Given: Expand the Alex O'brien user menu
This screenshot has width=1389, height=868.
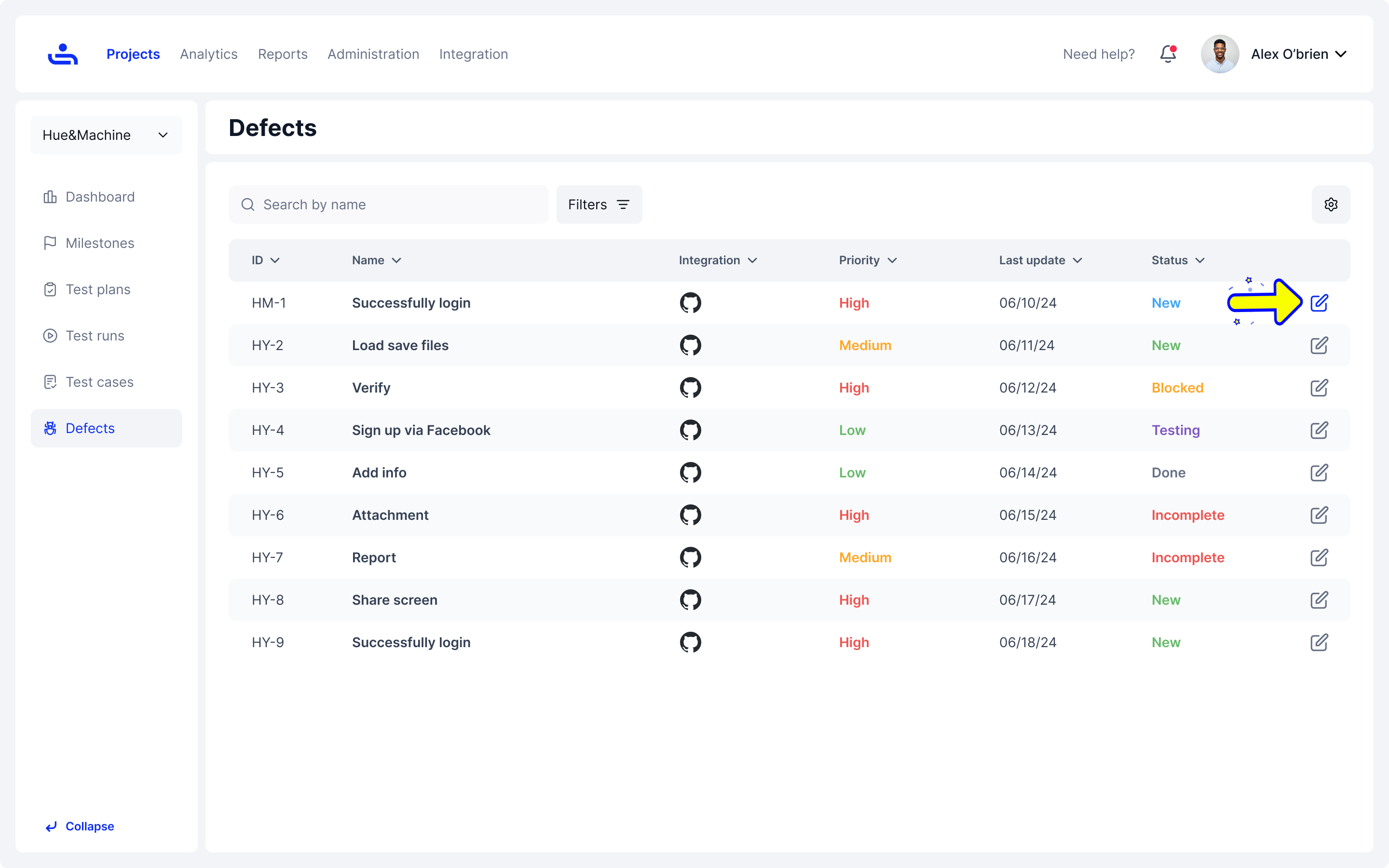Looking at the screenshot, I should [x=1298, y=54].
